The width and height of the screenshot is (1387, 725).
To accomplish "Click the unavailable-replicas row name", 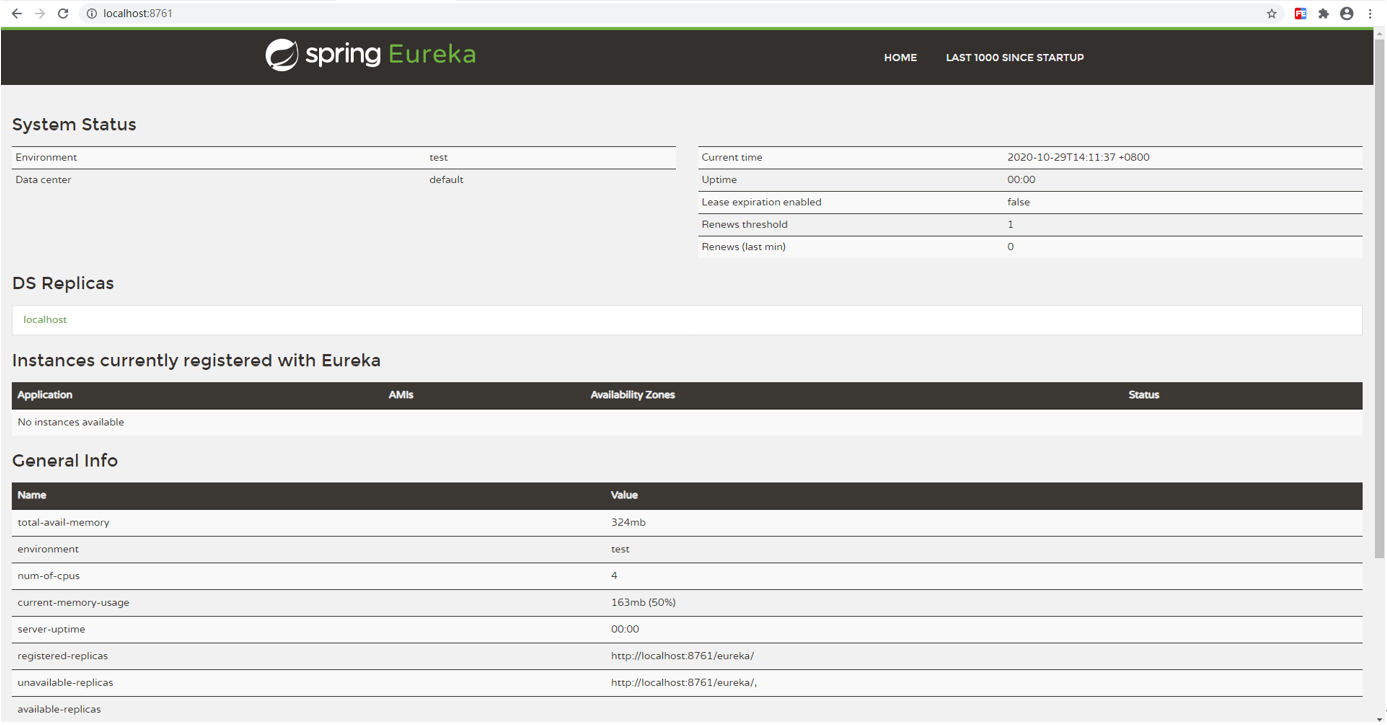I will (65, 683).
